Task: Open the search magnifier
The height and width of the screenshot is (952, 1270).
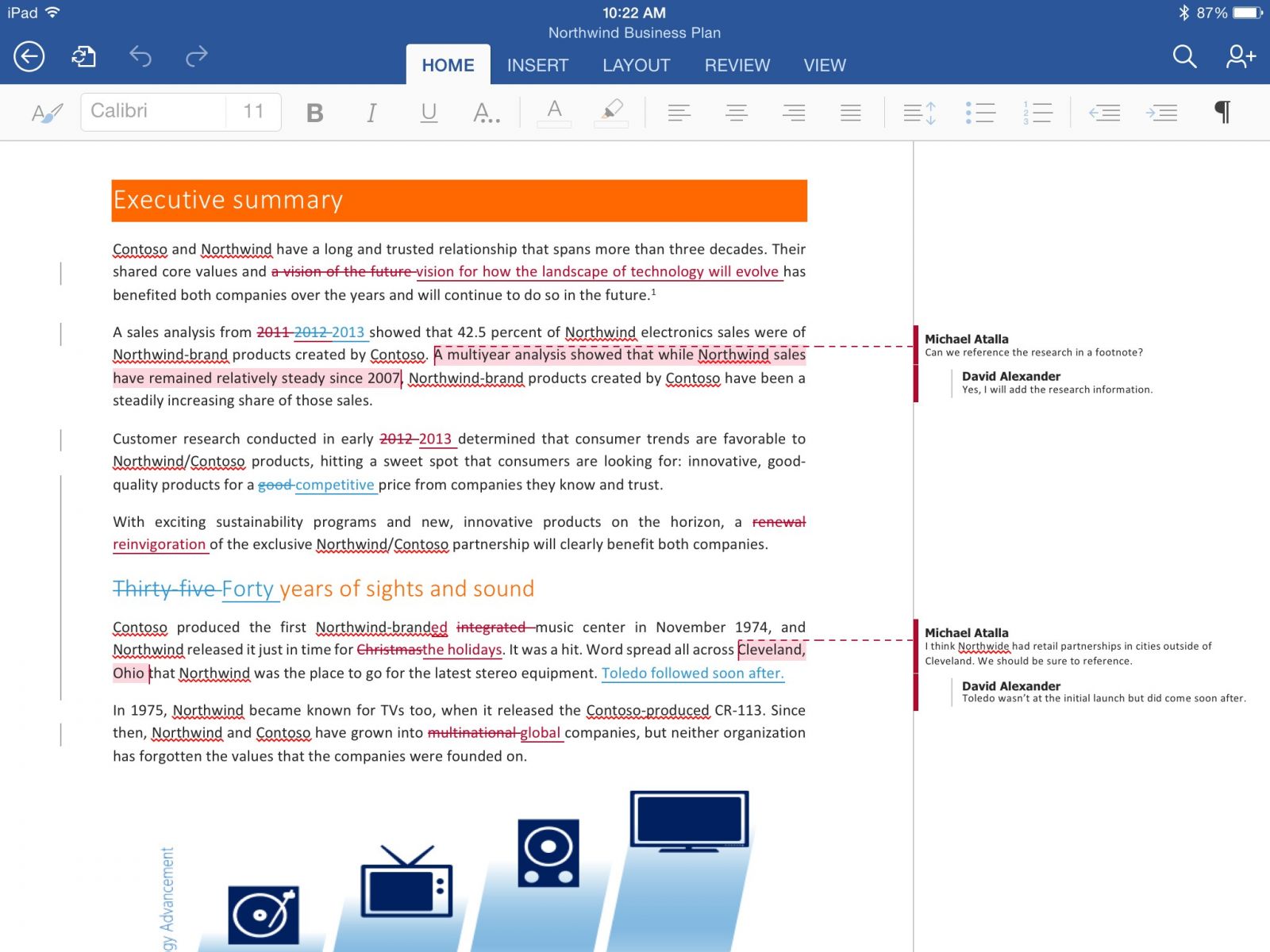Action: 1184,56
